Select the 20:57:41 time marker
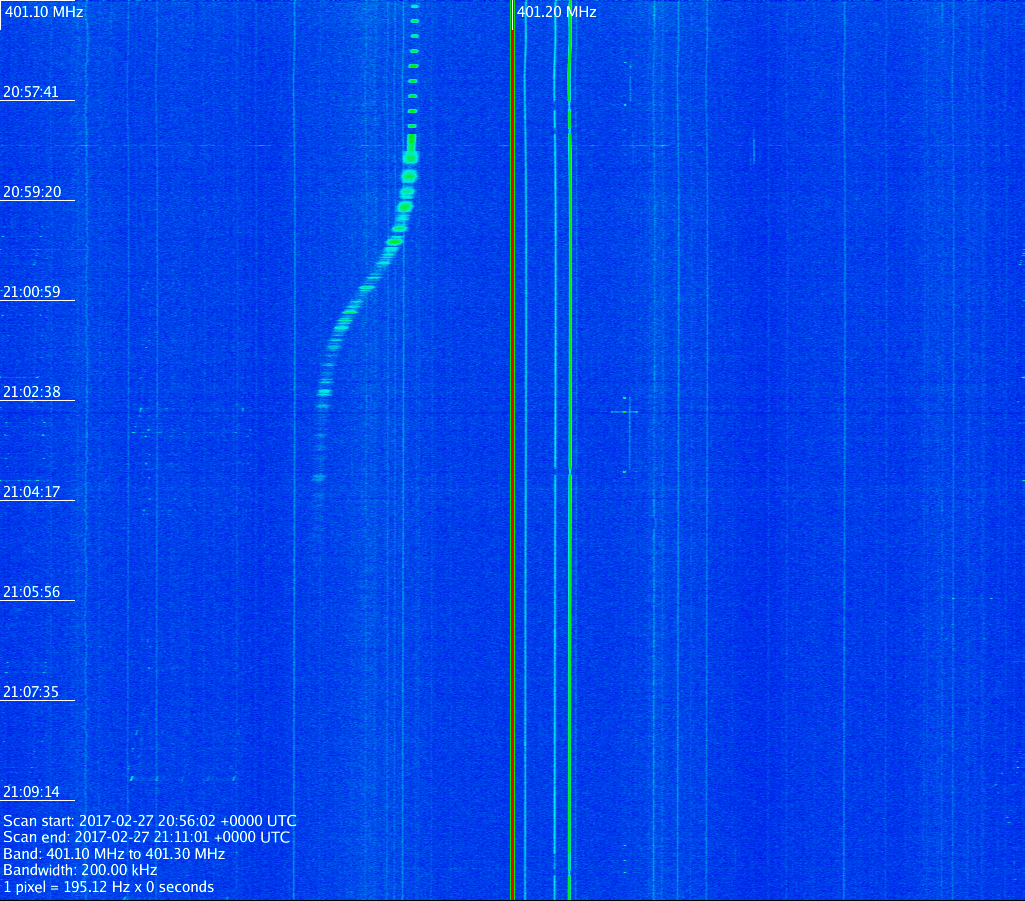The width and height of the screenshot is (1025, 901). tap(31, 92)
